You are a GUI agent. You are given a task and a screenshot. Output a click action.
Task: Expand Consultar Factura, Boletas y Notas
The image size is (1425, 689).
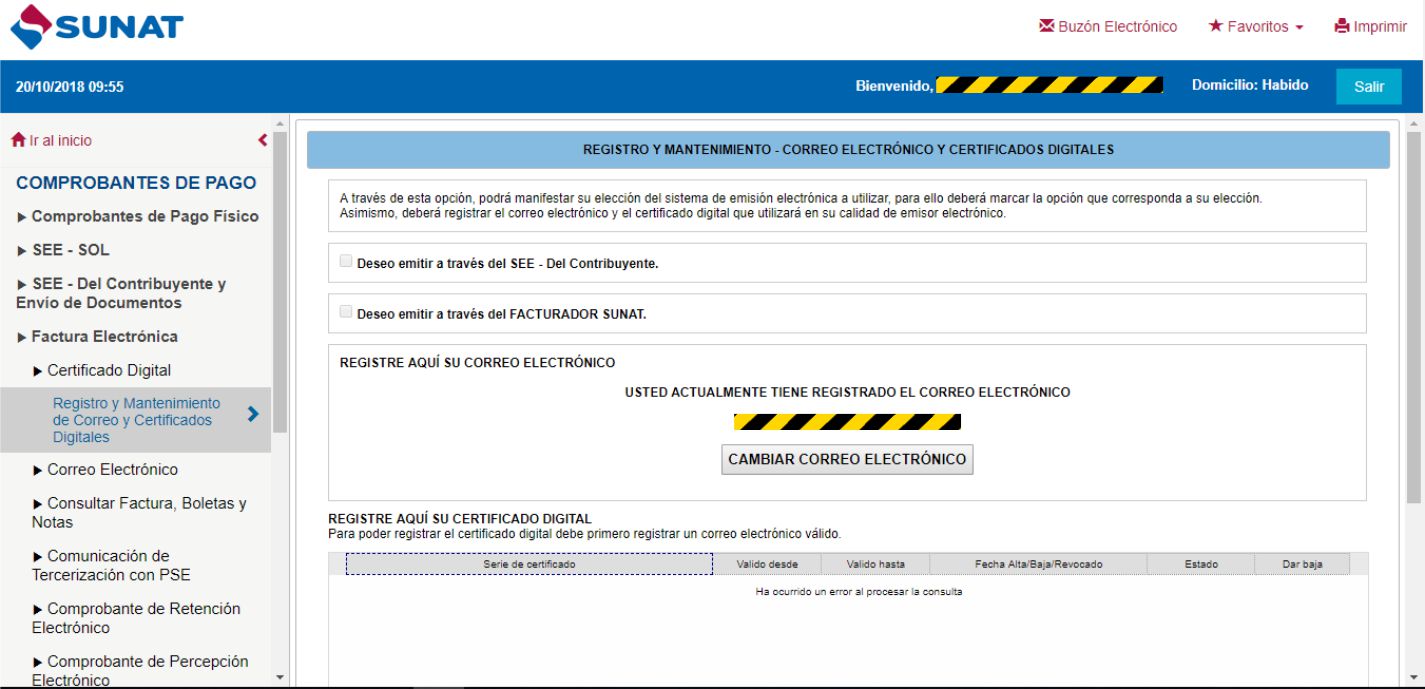click(x=139, y=513)
